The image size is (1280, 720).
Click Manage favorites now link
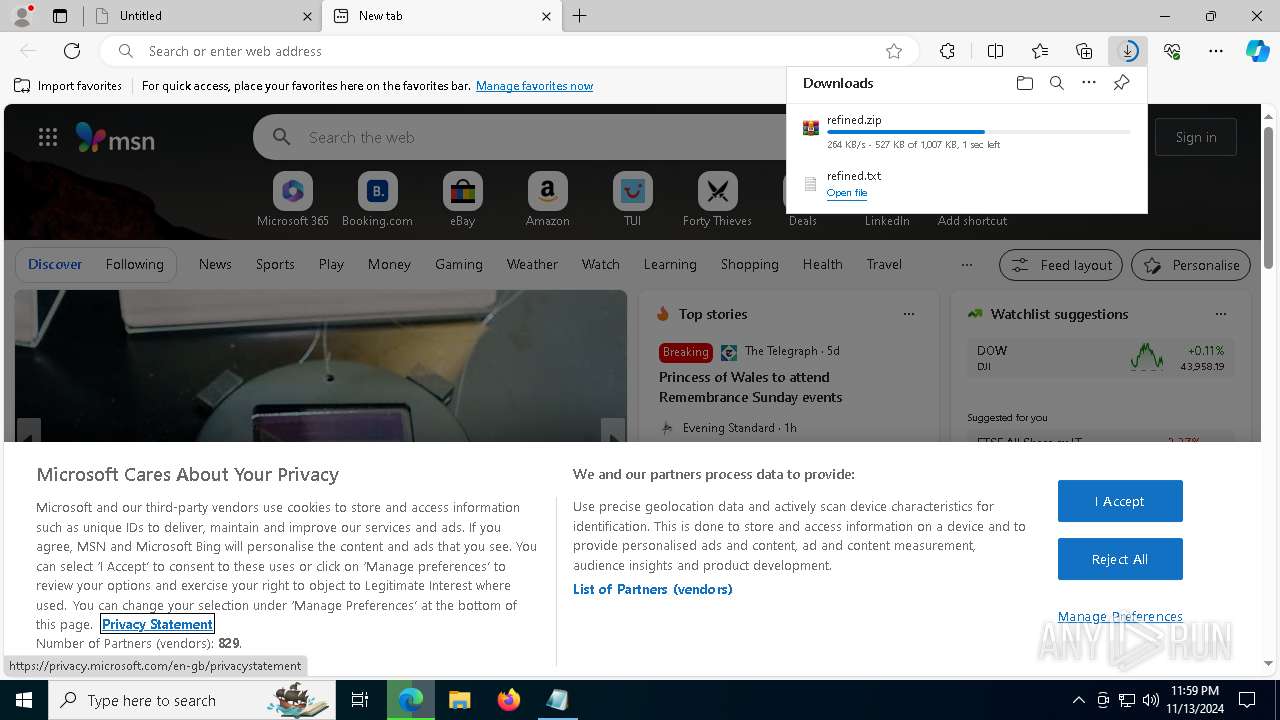(534, 86)
